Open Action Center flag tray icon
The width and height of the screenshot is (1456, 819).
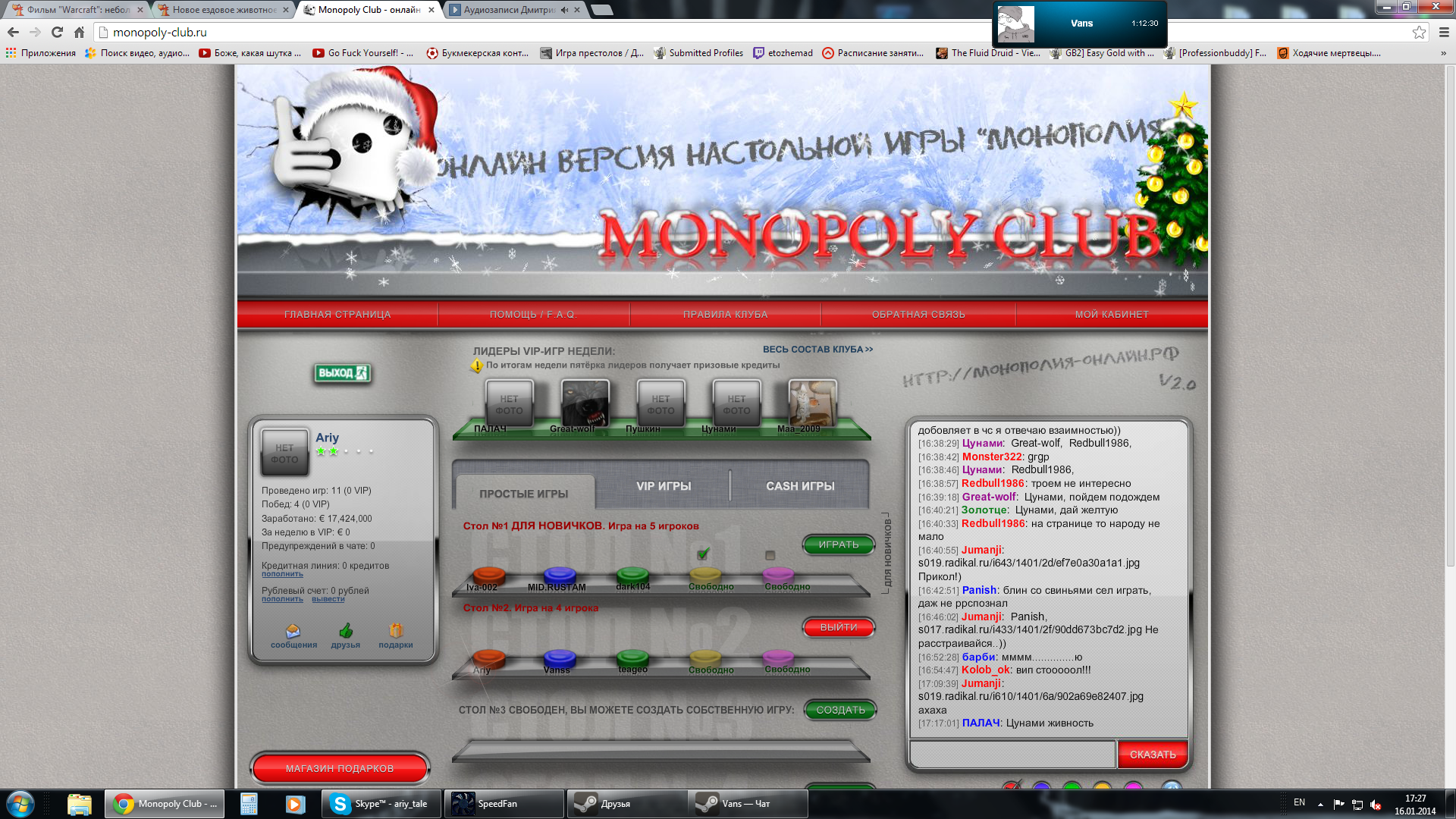coord(1338,804)
